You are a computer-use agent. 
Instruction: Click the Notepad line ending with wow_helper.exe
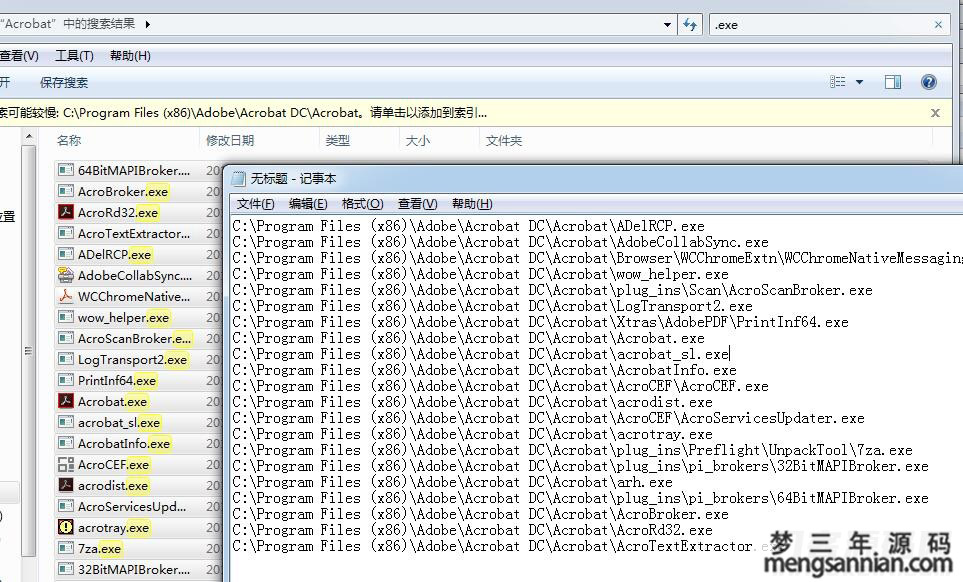click(480, 274)
